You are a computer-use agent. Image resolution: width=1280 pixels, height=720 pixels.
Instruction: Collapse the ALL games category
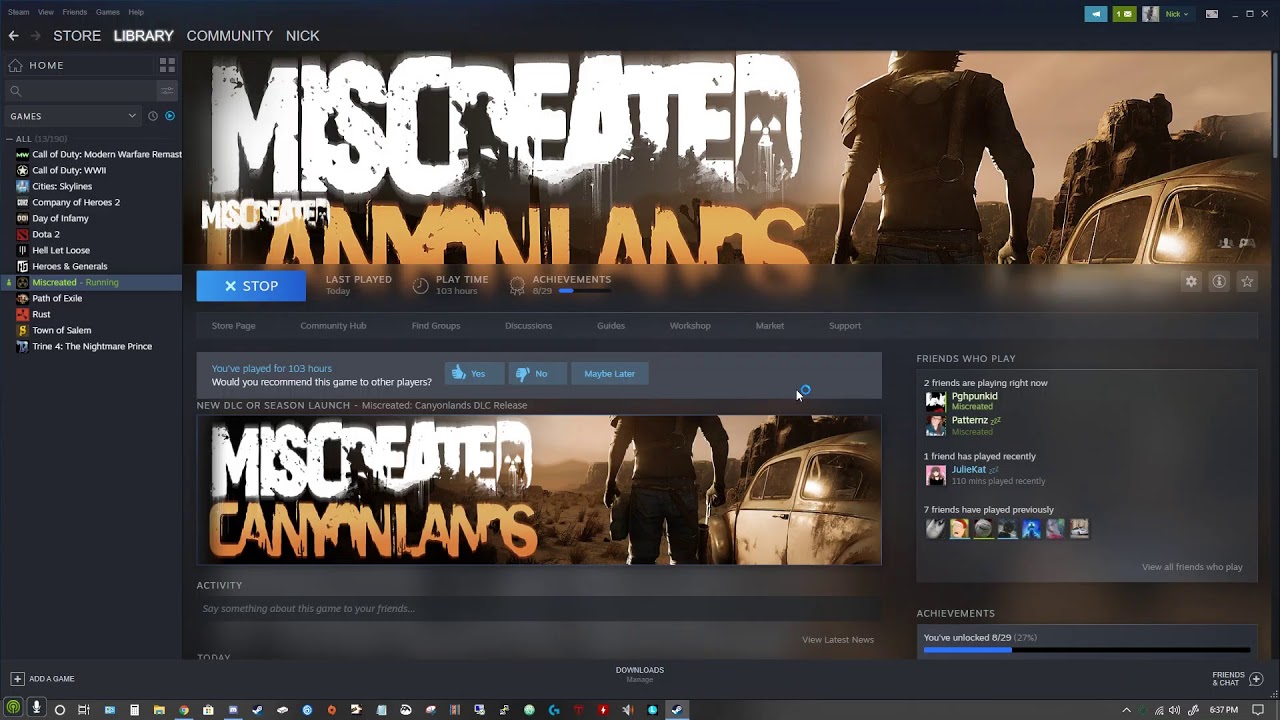point(10,139)
